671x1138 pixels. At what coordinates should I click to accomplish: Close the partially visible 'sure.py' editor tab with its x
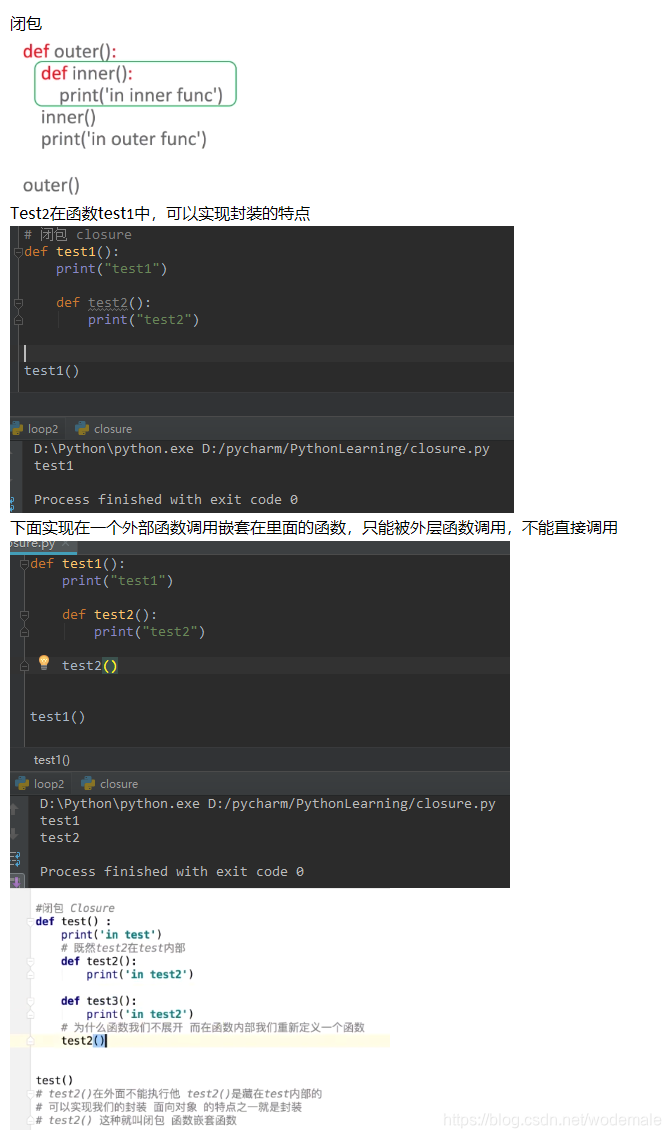65,543
